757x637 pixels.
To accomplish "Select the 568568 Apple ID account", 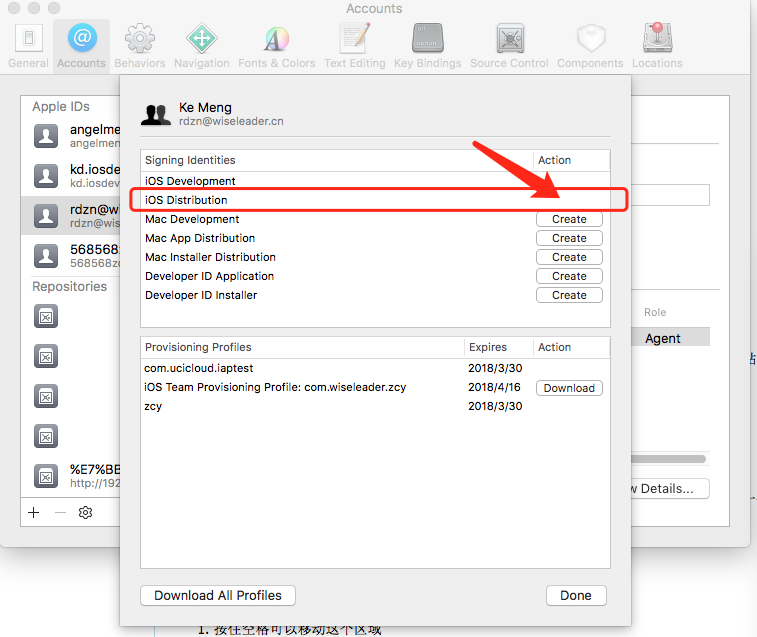I will 70,255.
